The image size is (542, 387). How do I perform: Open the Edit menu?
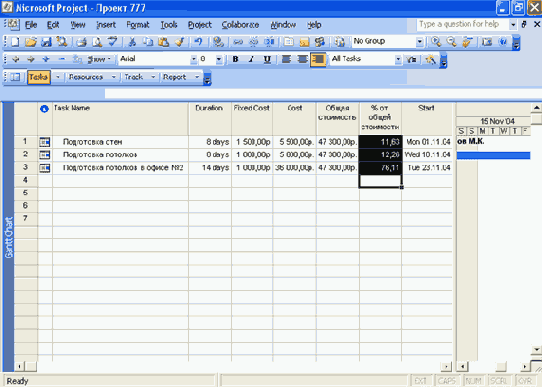tap(53, 25)
